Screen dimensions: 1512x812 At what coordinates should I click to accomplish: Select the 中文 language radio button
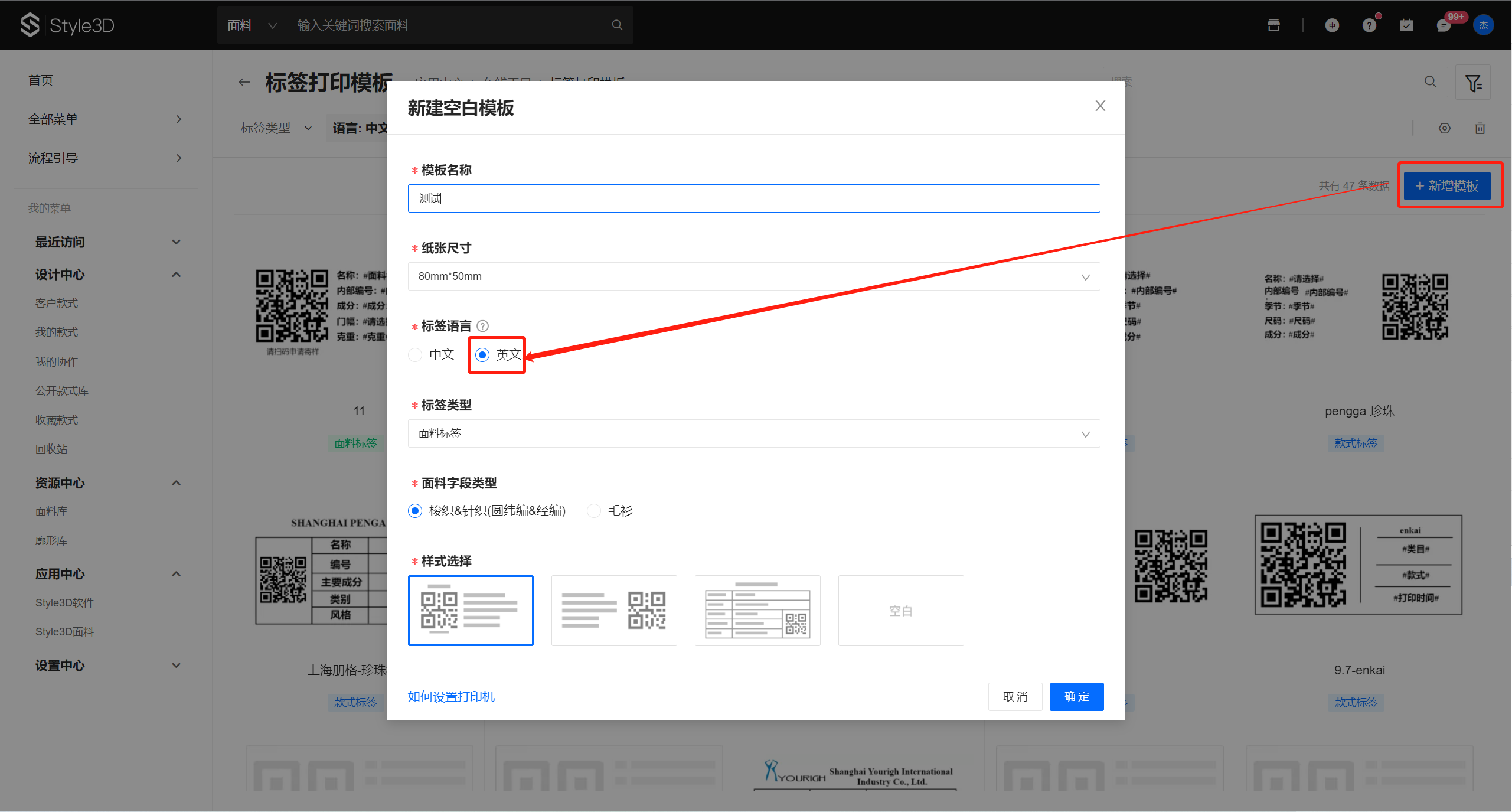click(416, 355)
